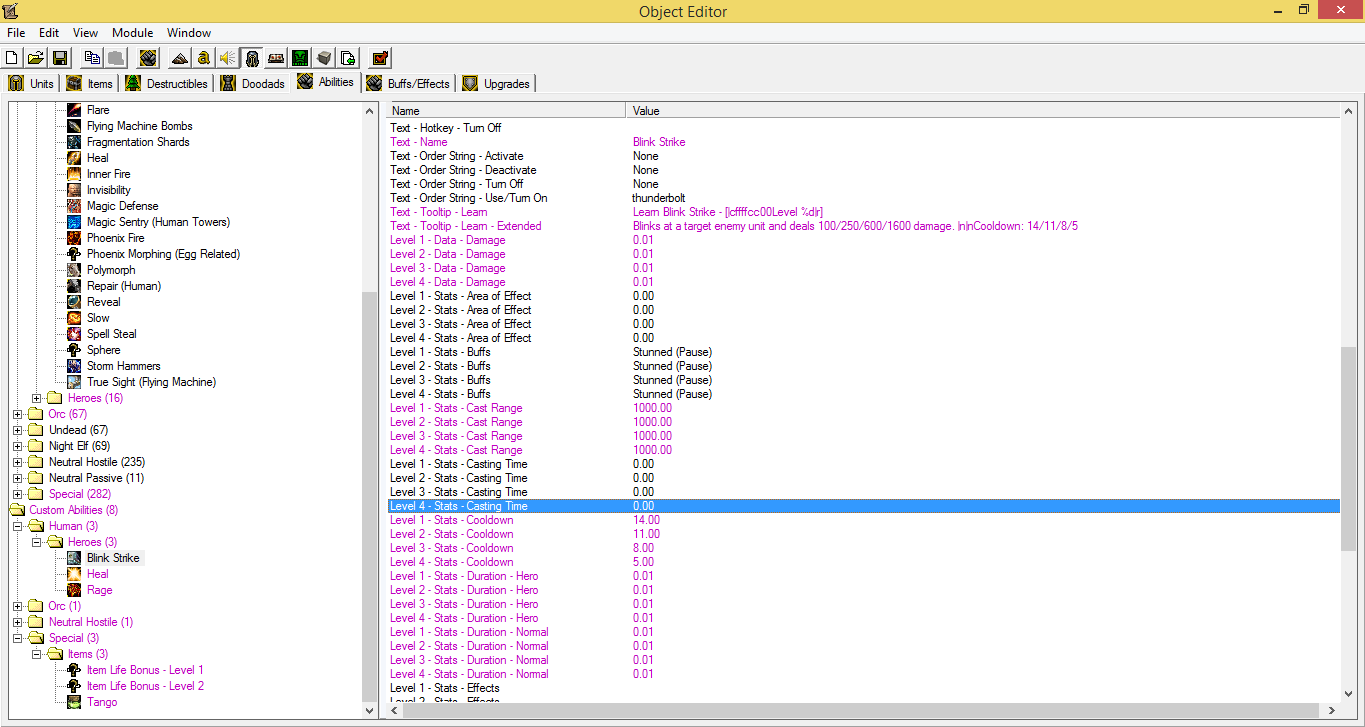This screenshot has height=727, width=1365.
Task: Switch to the Upgrades tab
Action: [x=496, y=83]
